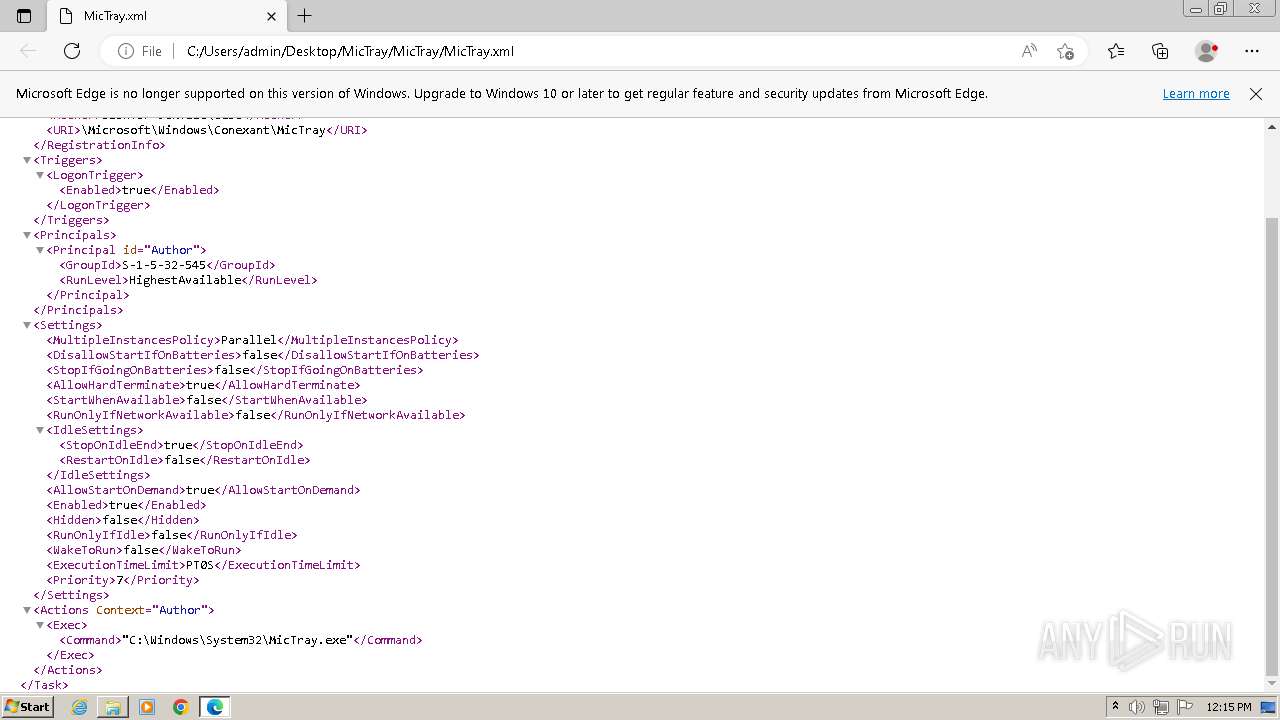Collapse the Settings XML node
Screen dimensions: 1280x720
(28, 325)
